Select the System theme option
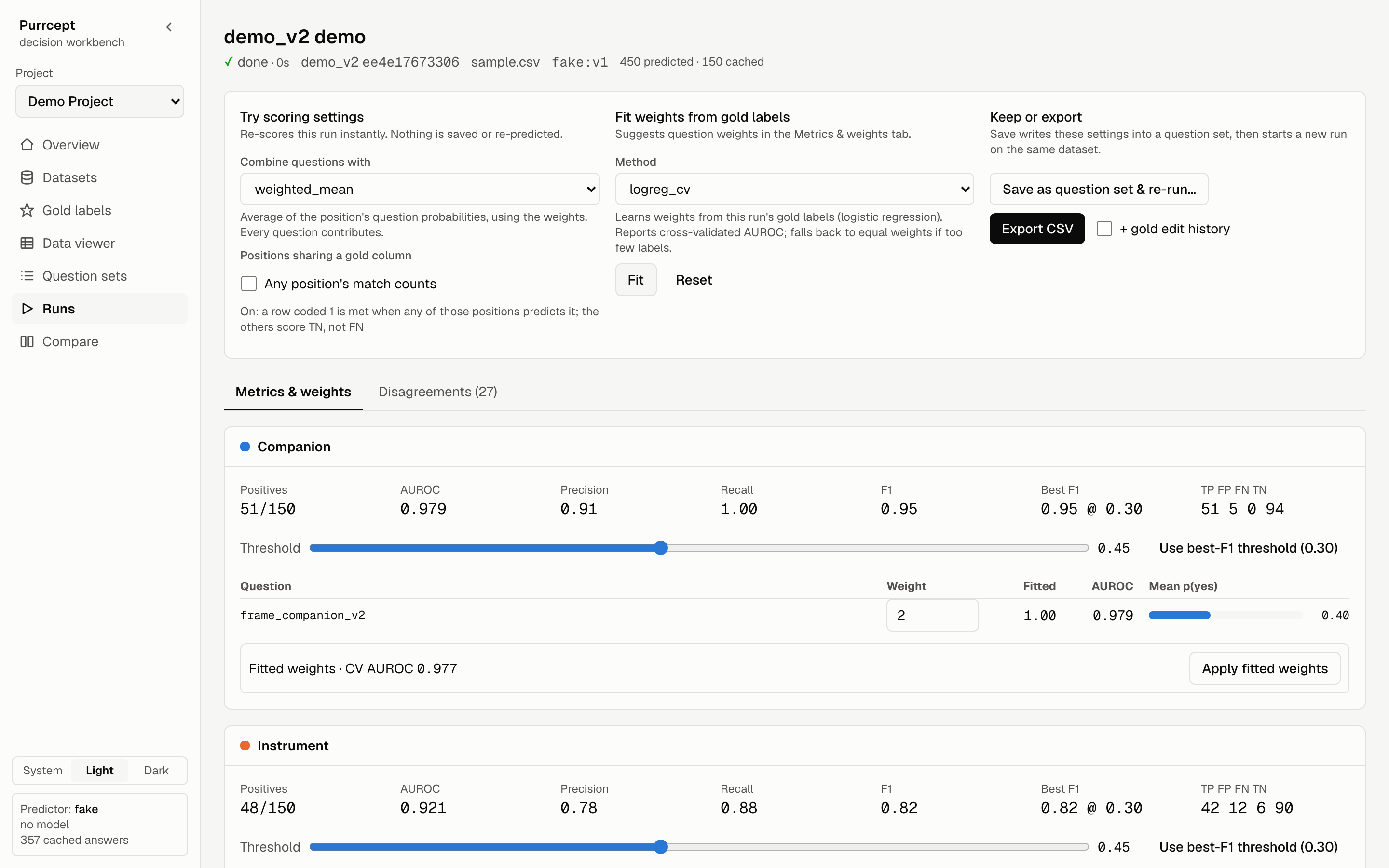The image size is (1389, 868). coord(42,771)
